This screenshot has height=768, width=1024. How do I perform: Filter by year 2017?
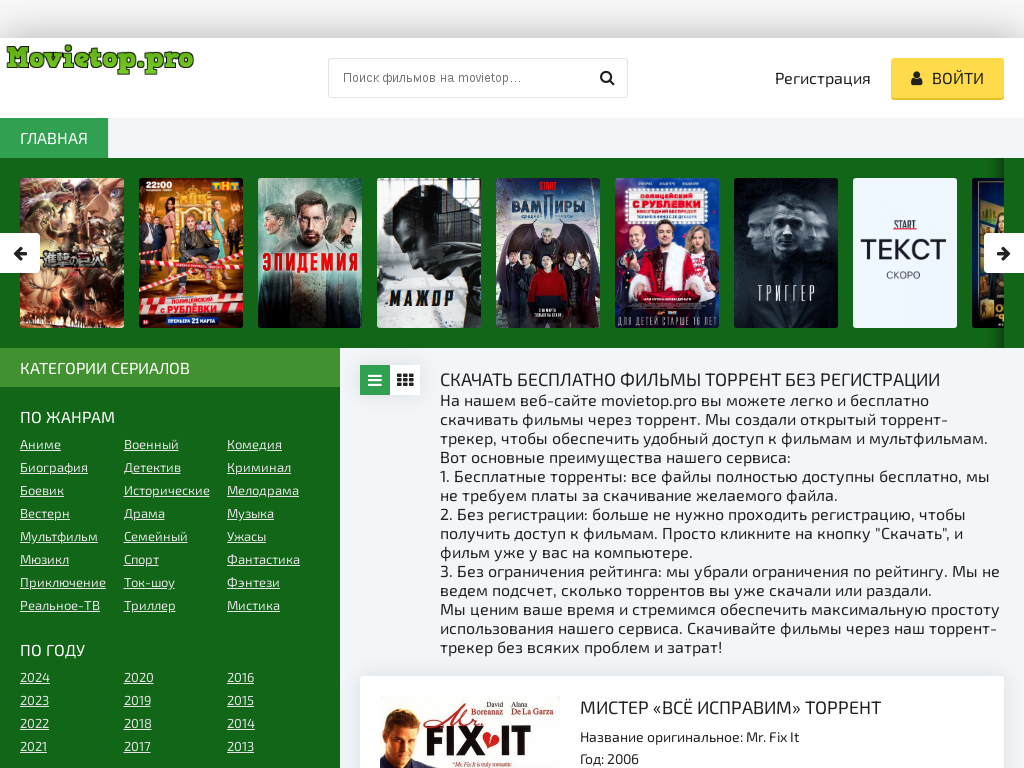[x=137, y=746]
